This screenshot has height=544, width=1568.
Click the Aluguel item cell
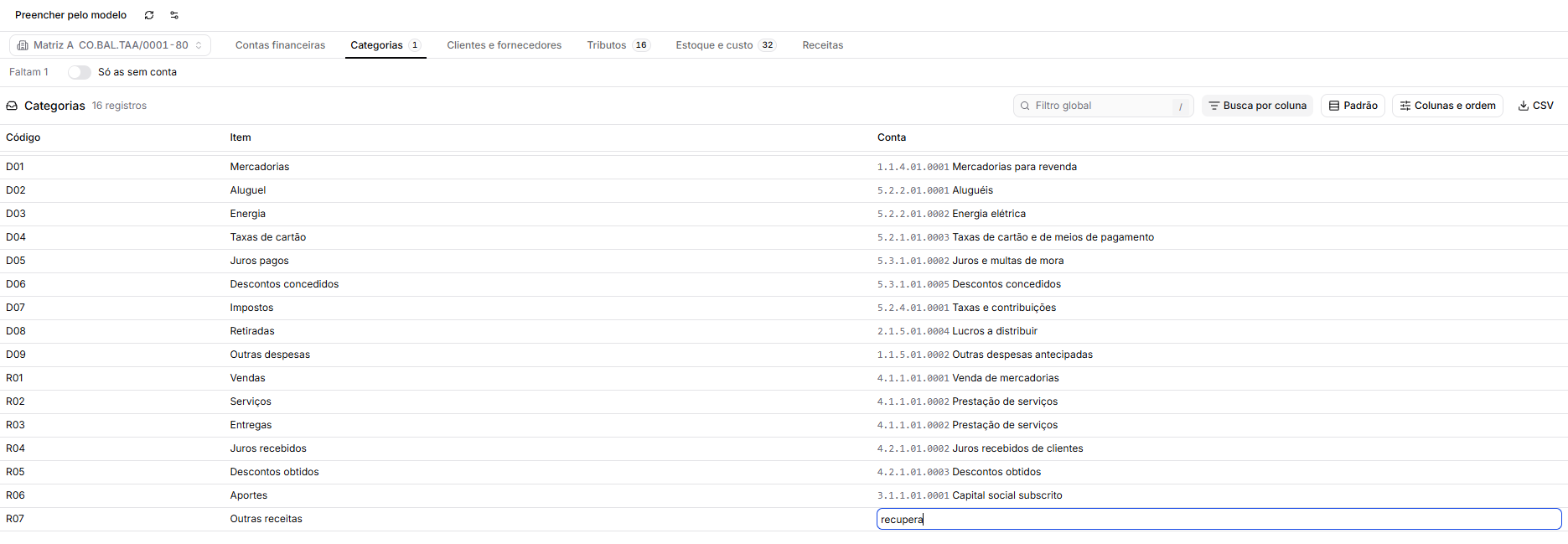click(248, 190)
